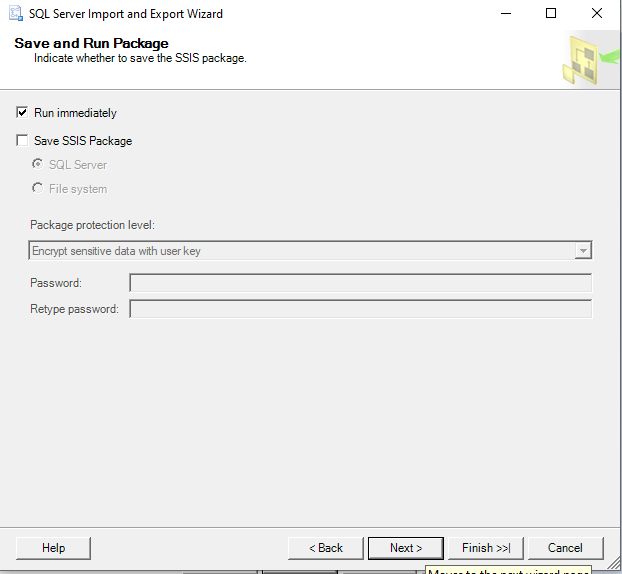Image resolution: width=622 pixels, height=574 pixels.
Task: Maximize the wizard window
Action: click(x=551, y=13)
